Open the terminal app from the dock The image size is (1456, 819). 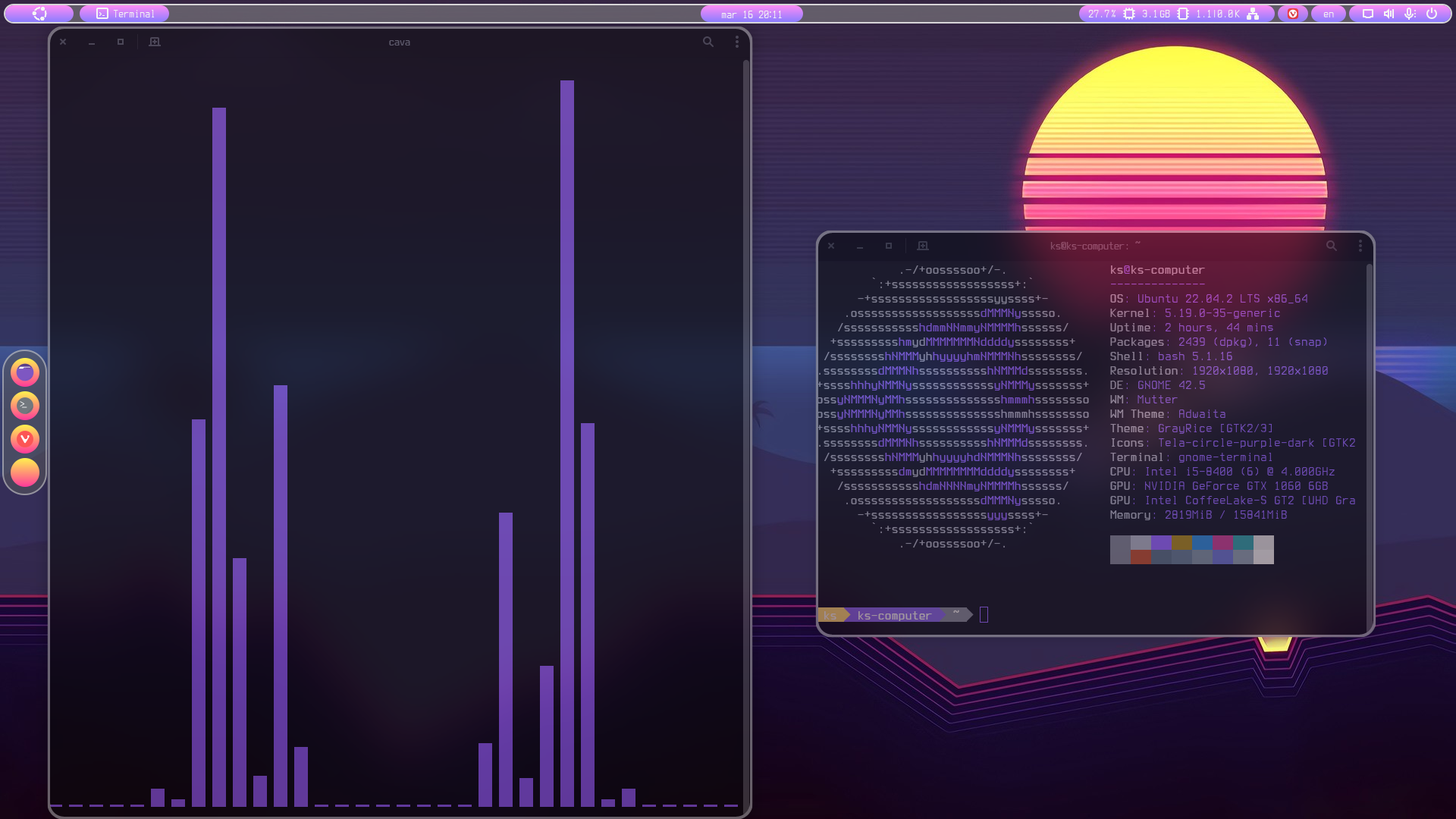[x=25, y=406]
